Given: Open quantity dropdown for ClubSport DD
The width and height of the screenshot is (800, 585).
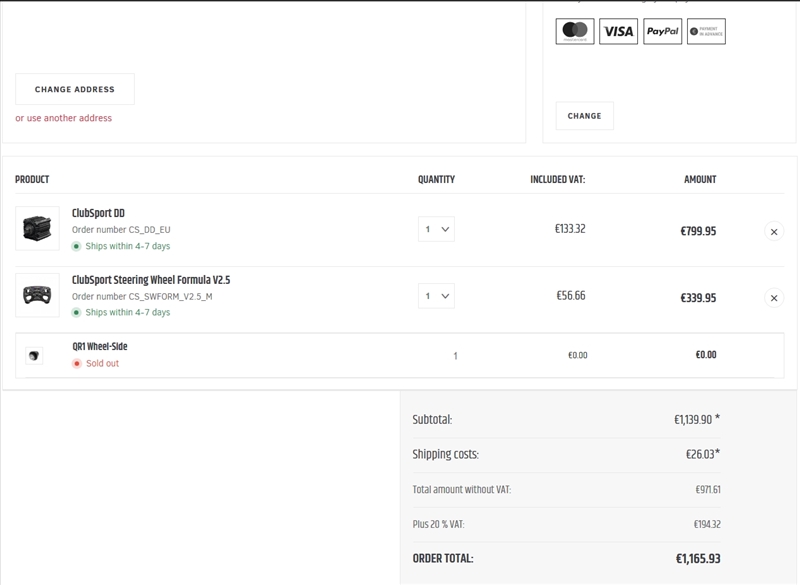Looking at the screenshot, I should coord(437,229).
